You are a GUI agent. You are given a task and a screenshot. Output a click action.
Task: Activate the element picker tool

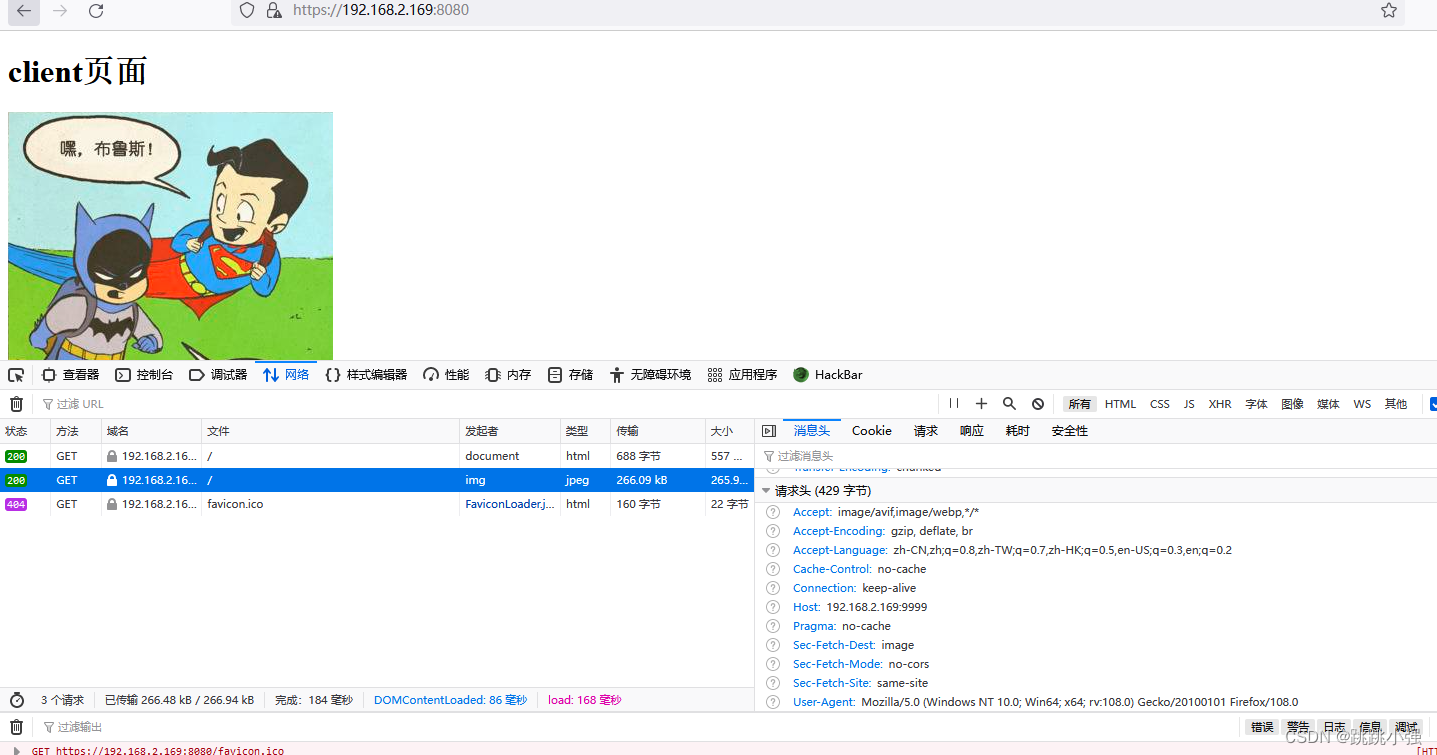click(x=16, y=375)
